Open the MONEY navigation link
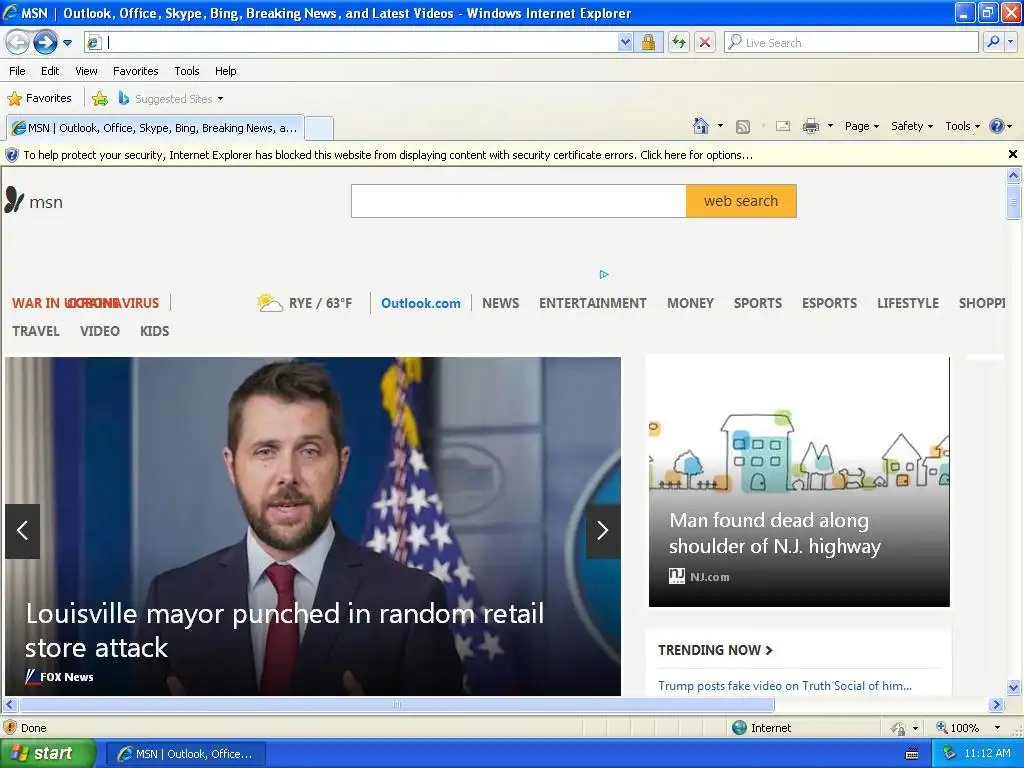 (690, 303)
